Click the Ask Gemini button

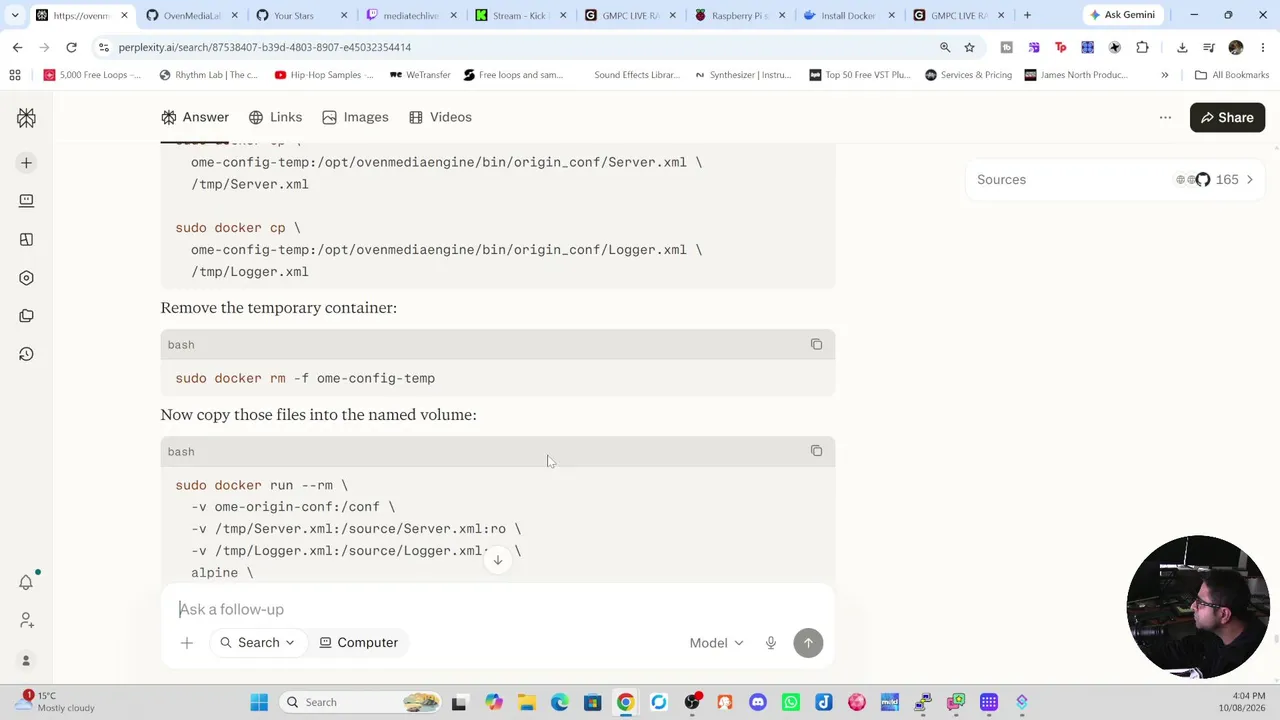pyautogui.click(x=1122, y=15)
